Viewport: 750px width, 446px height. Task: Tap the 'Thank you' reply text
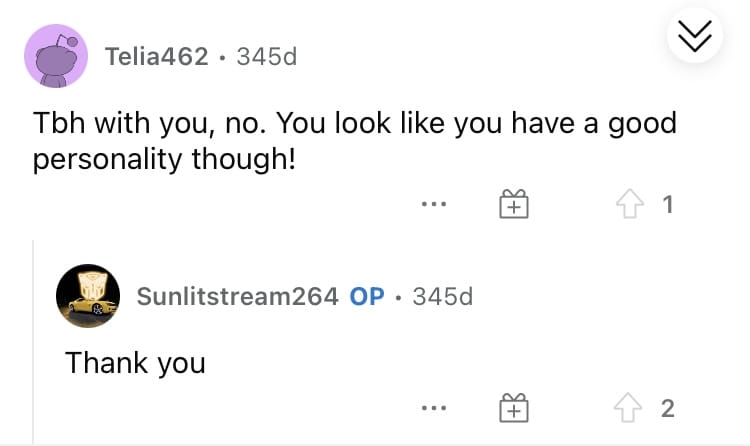(x=135, y=363)
